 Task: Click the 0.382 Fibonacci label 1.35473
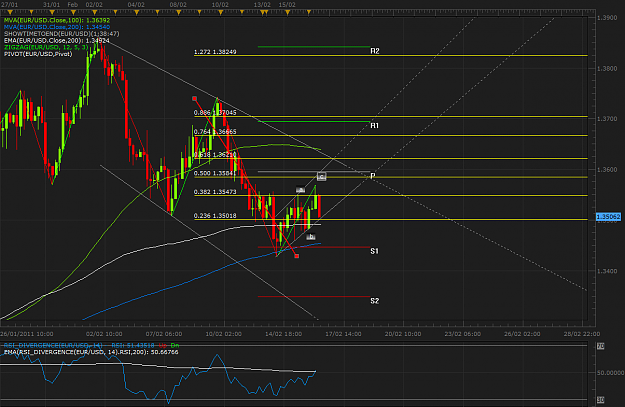pyautogui.click(x=215, y=192)
